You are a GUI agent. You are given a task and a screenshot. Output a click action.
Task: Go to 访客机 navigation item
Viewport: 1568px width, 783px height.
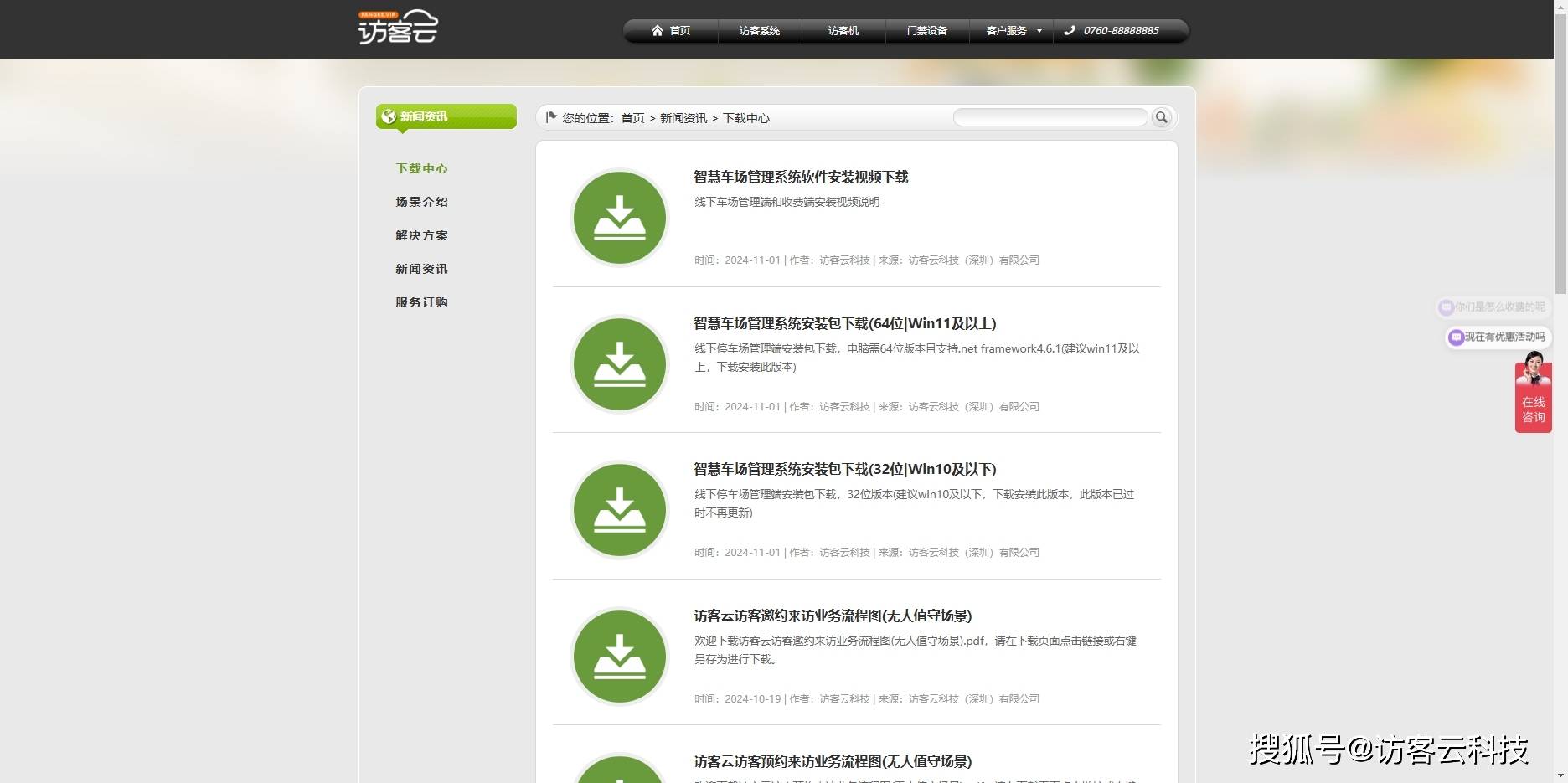pyautogui.click(x=843, y=31)
